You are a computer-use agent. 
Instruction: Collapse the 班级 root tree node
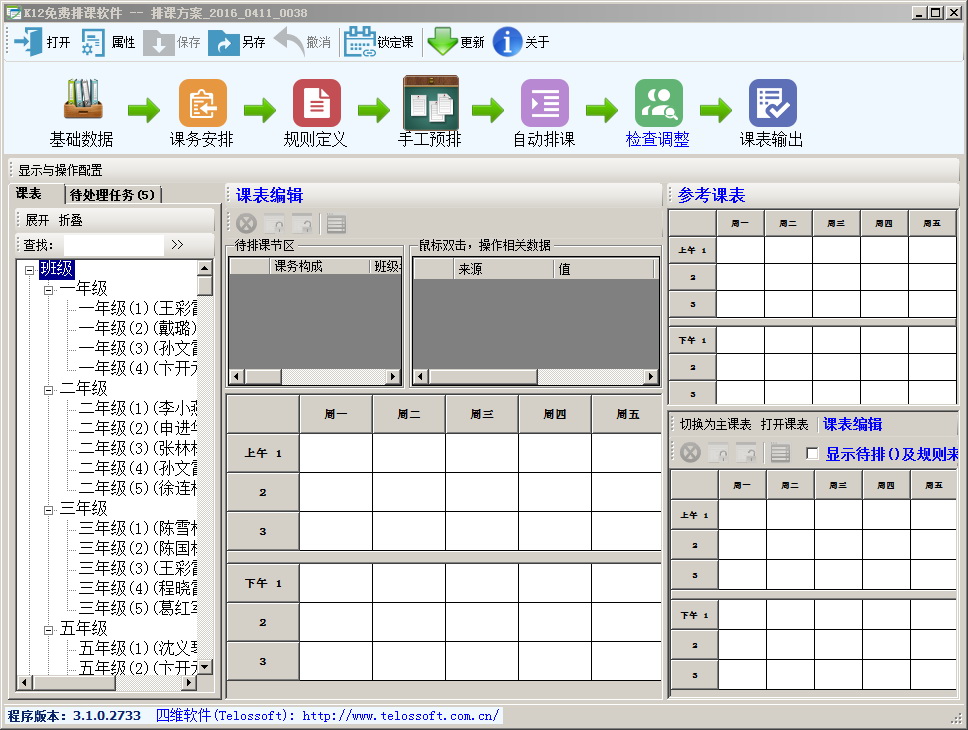pyautogui.click(x=29, y=270)
